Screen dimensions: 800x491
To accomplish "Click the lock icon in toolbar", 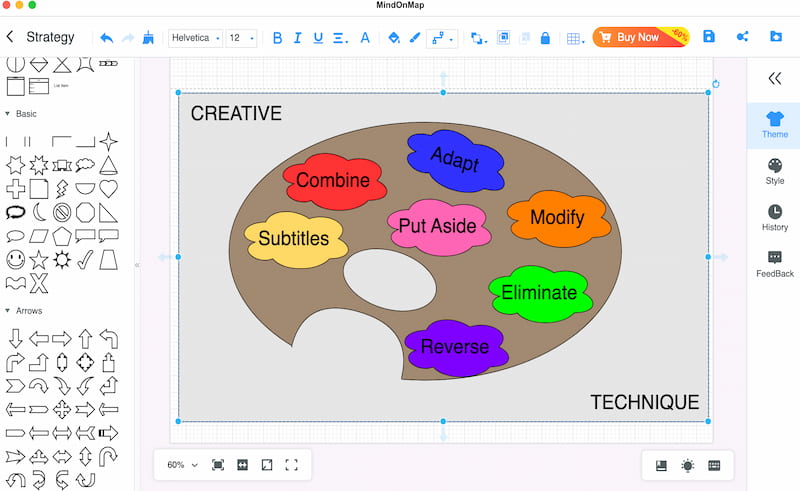I will pyautogui.click(x=545, y=38).
